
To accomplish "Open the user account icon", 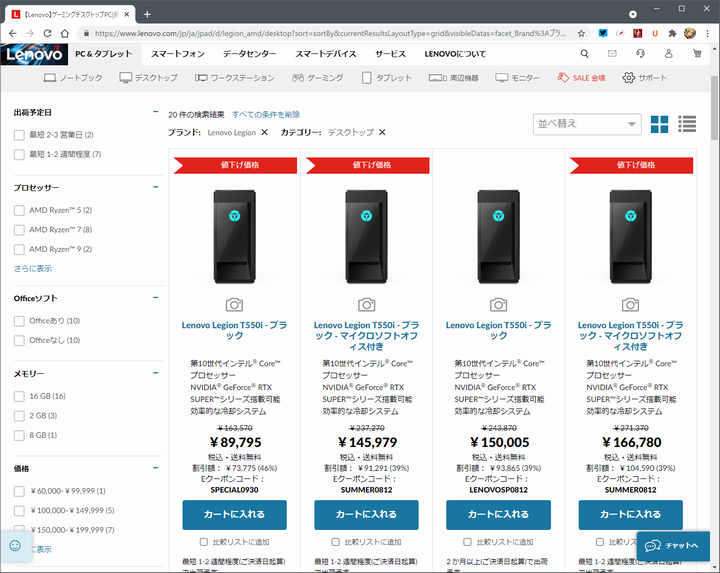I will click(x=669, y=54).
